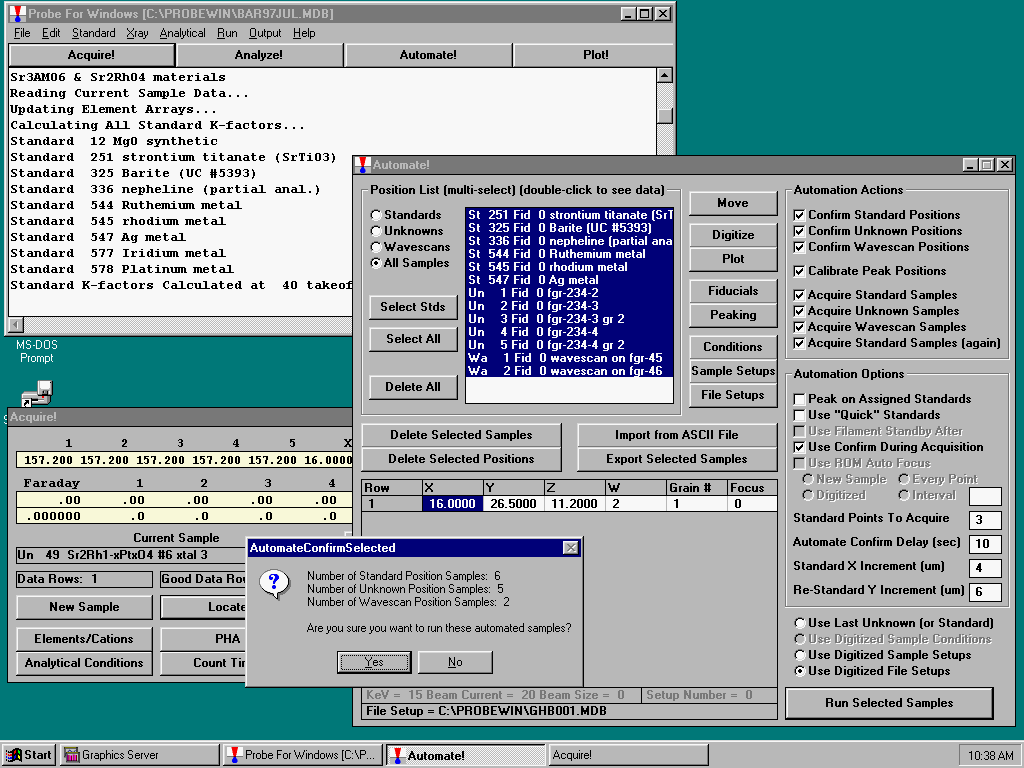Click the Peaking button
This screenshot has width=1024, height=768.
[733, 315]
